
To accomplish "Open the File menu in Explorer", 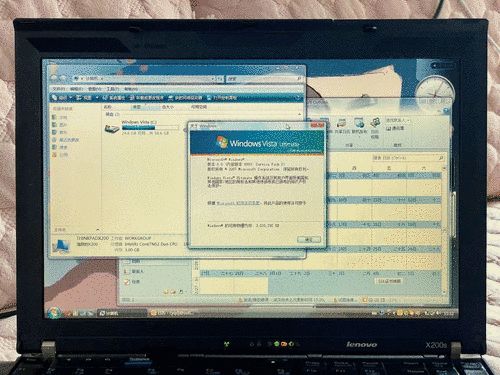I will 59,89.
